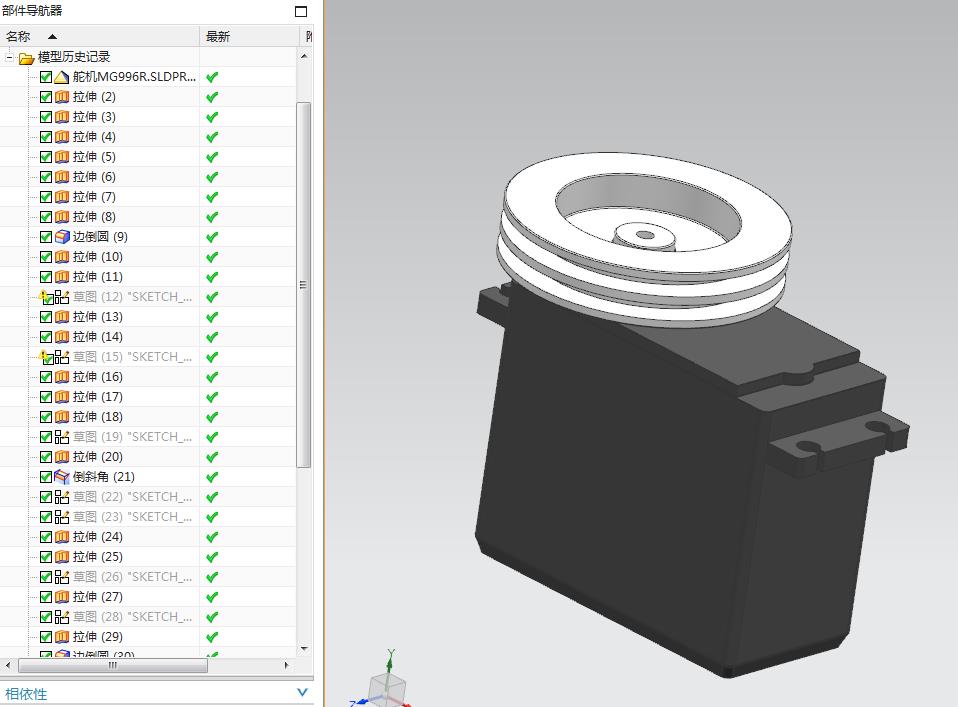Click the 倒斜角 (21) chamfer icon
Screen dimensions: 958x707
point(62,477)
